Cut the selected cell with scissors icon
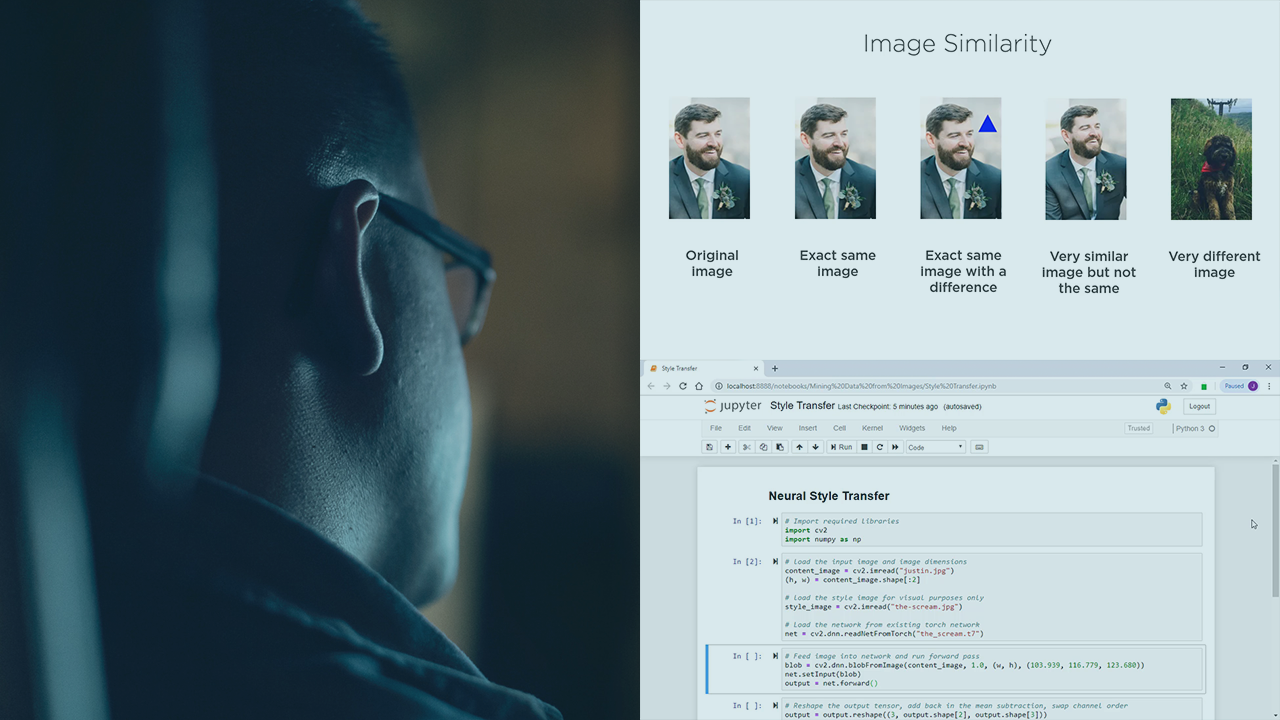Viewport: 1280px width, 720px height. (x=747, y=447)
